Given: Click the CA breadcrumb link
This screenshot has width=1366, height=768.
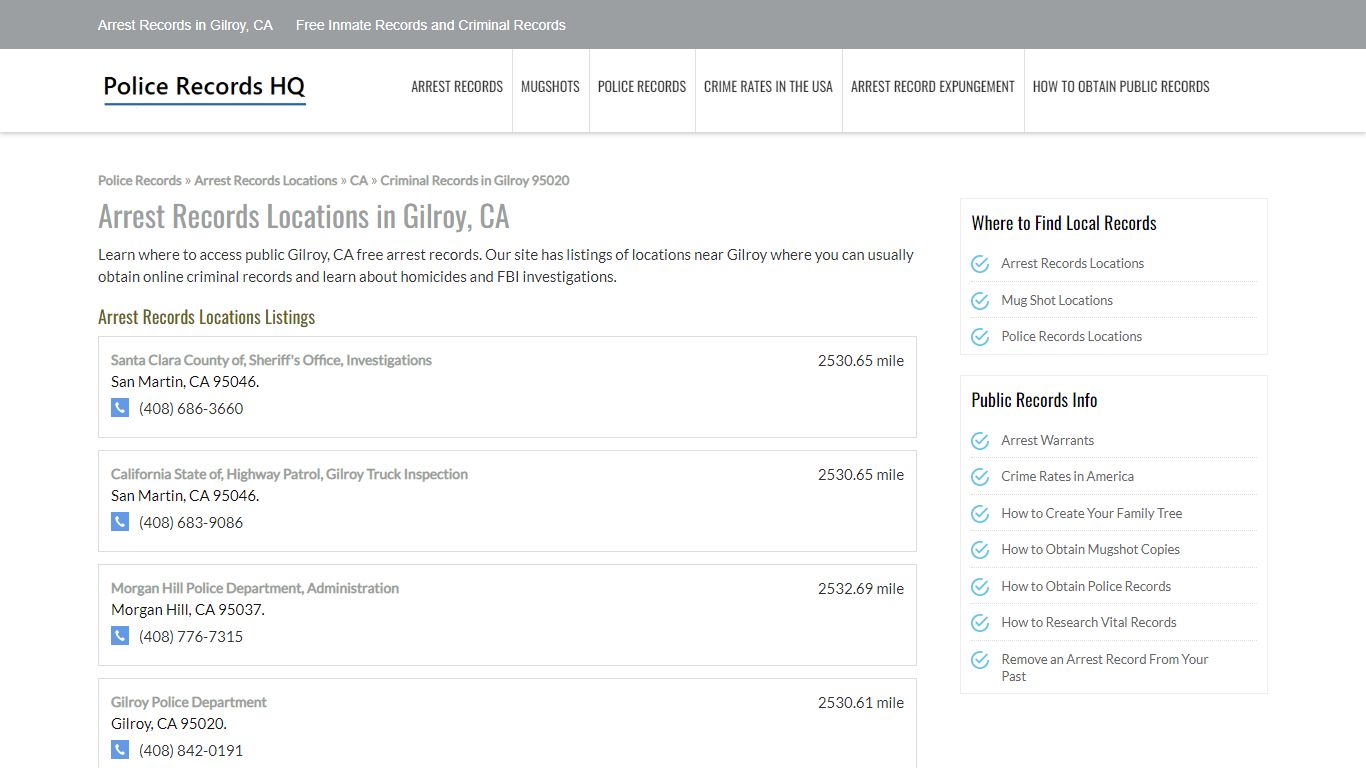Looking at the screenshot, I should coord(359,180).
